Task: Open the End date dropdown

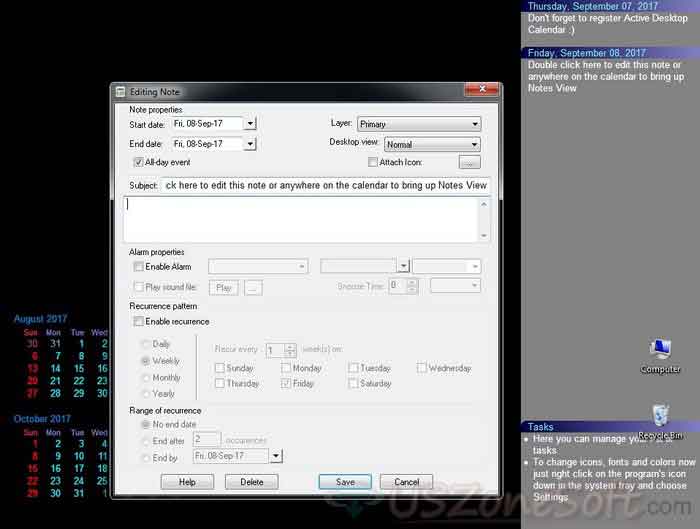Action: tap(250, 144)
